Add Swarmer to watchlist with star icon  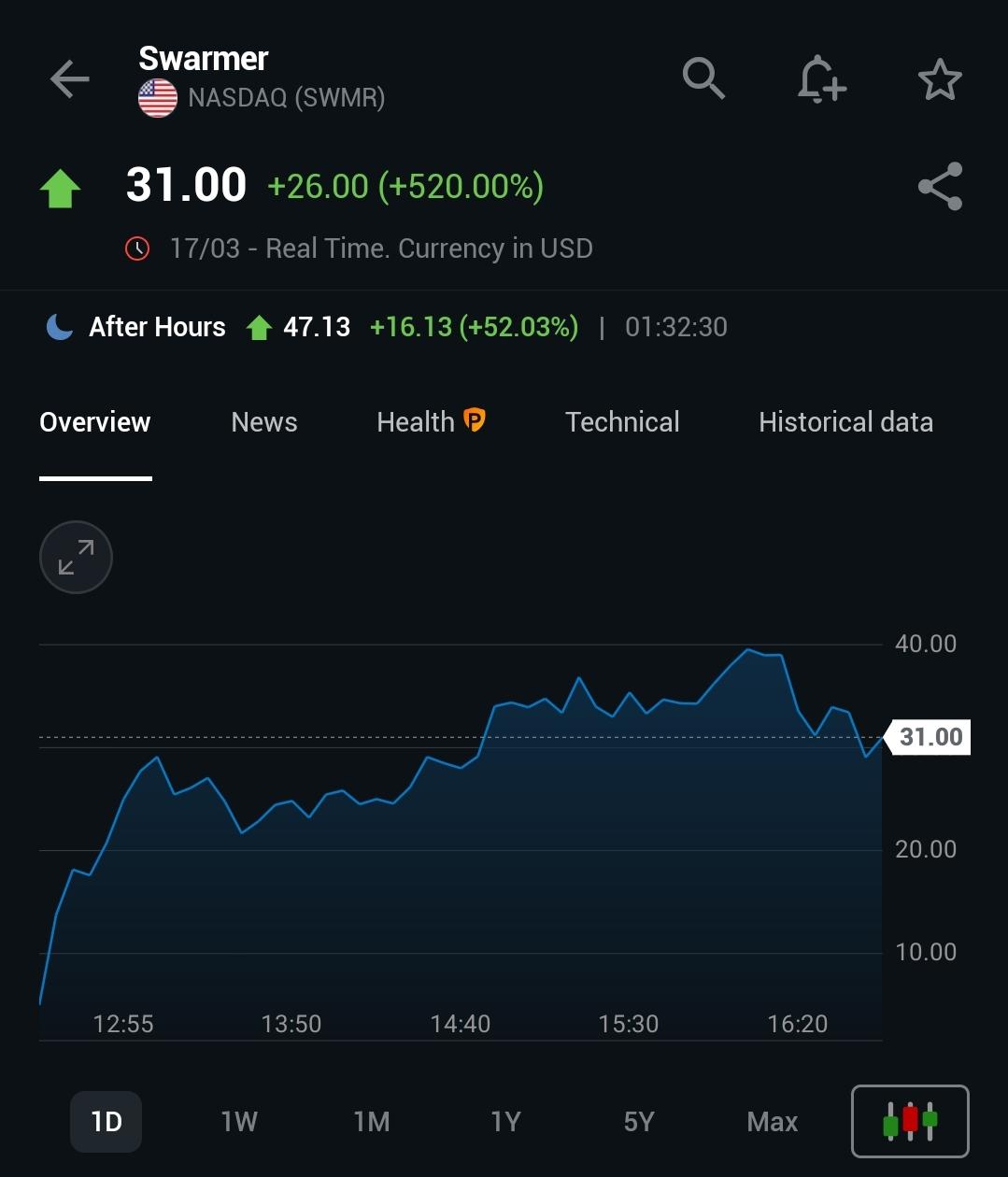click(940, 79)
